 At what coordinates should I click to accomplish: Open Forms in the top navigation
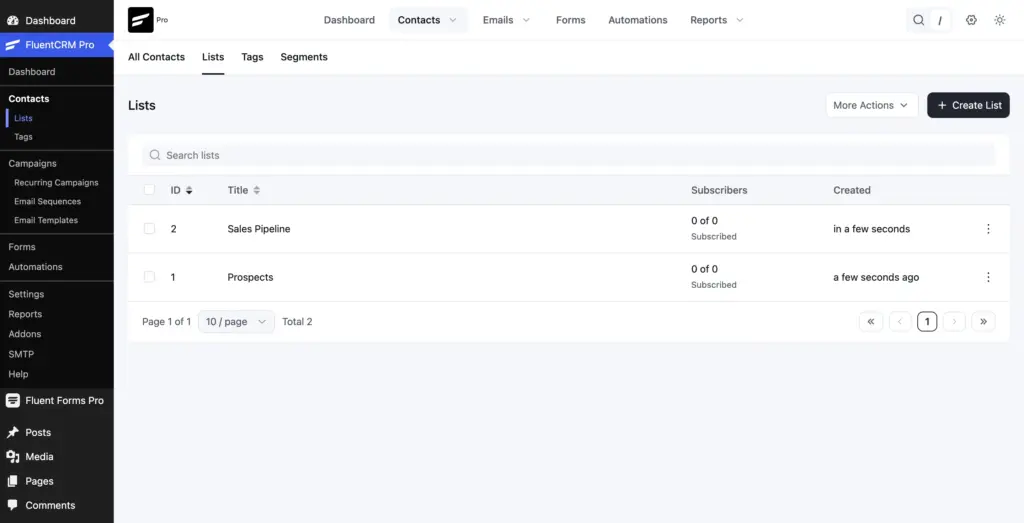coord(571,20)
